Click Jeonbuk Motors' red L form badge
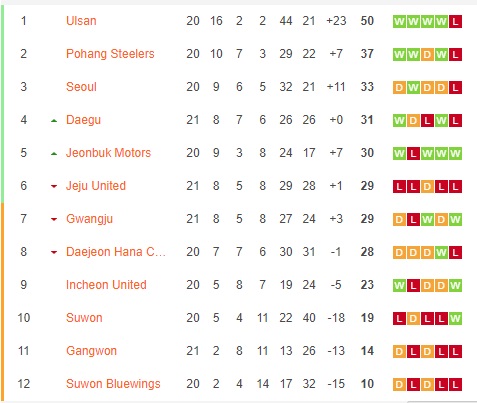The height and width of the screenshot is (403, 477). 413,154
